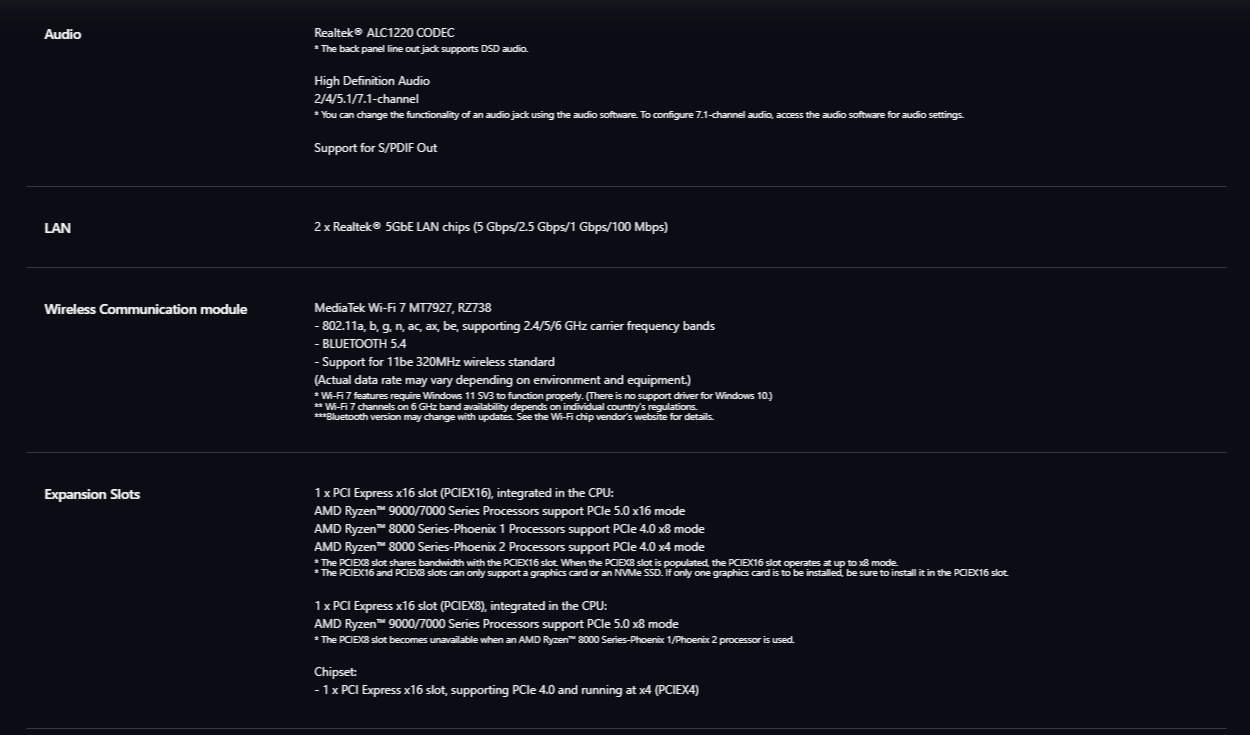1250x735 pixels.
Task: Click the Realtek 5GbE LAN chips line
Action: pyautogui.click(x=491, y=227)
